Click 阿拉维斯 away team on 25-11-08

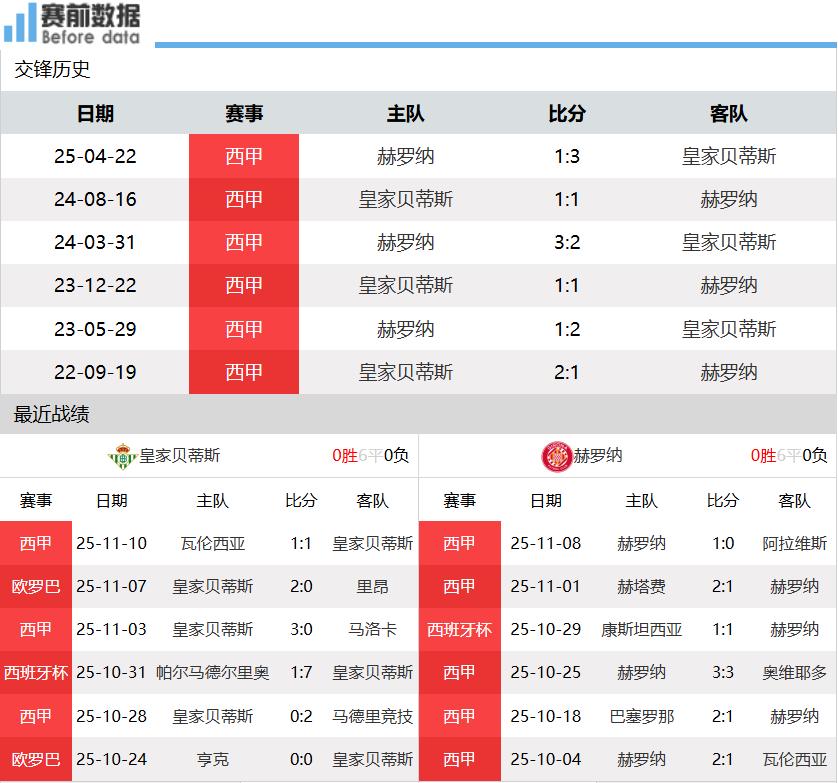(795, 544)
